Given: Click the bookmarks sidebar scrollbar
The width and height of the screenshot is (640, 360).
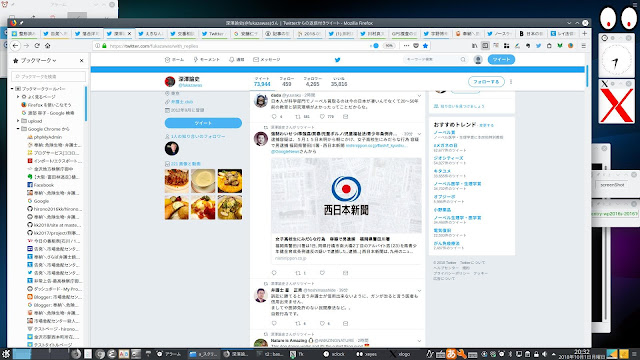Looking at the screenshot, I should 86,104.
